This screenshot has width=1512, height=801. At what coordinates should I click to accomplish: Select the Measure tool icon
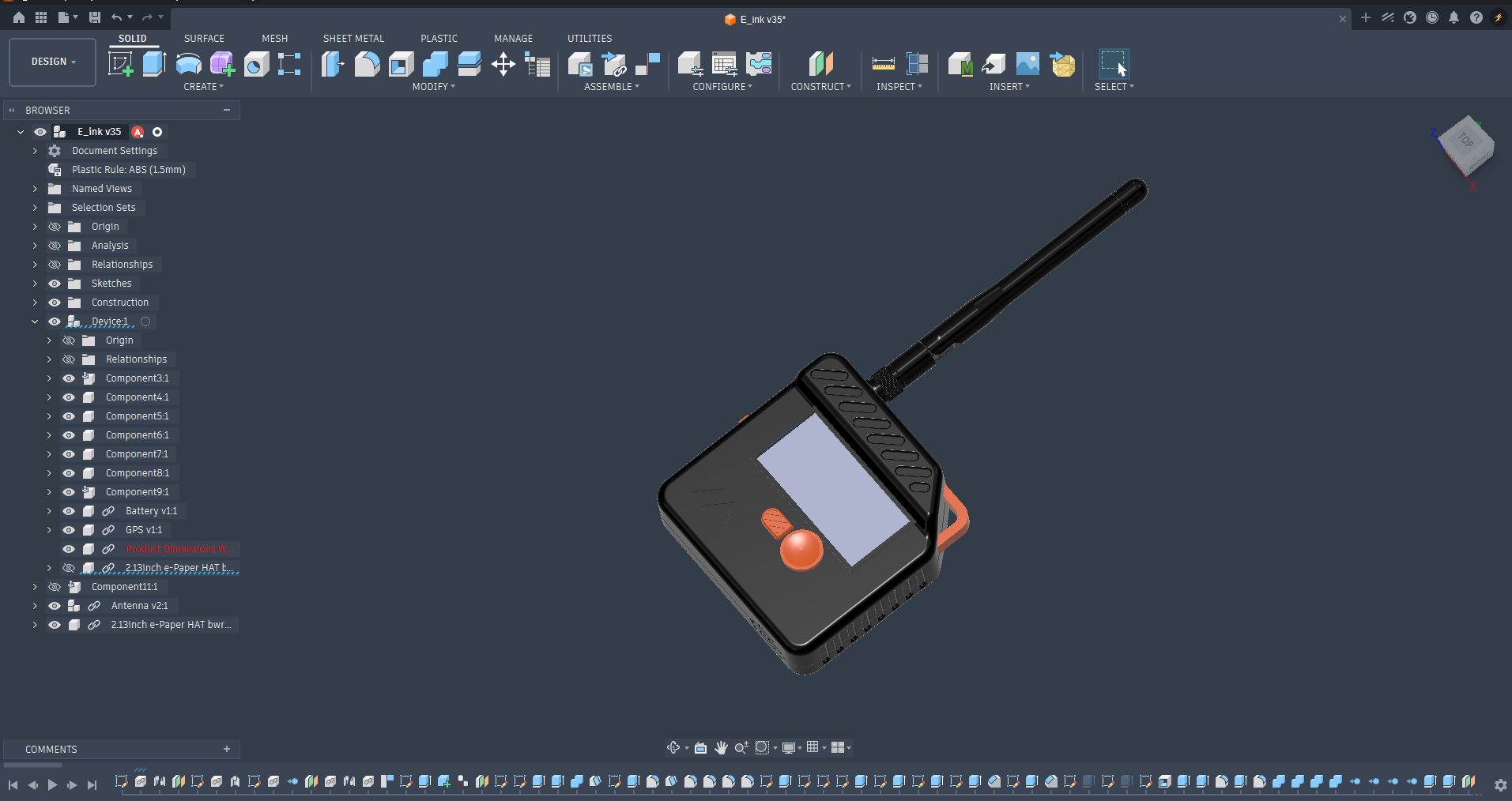click(883, 64)
